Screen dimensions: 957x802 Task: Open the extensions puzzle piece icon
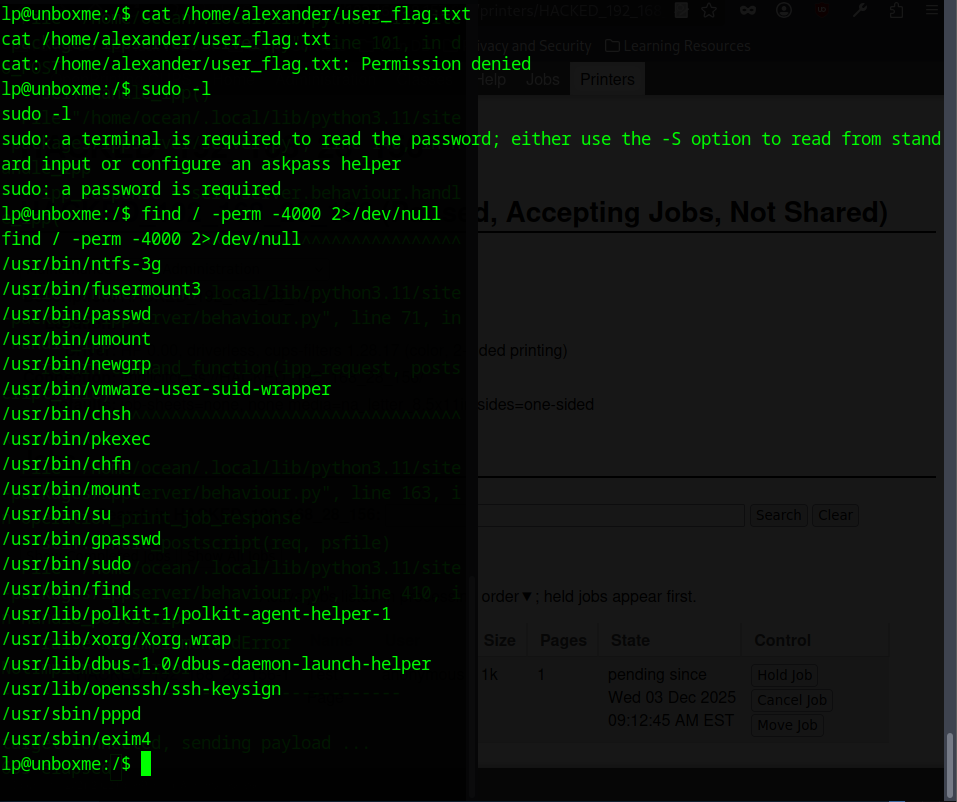click(x=897, y=11)
